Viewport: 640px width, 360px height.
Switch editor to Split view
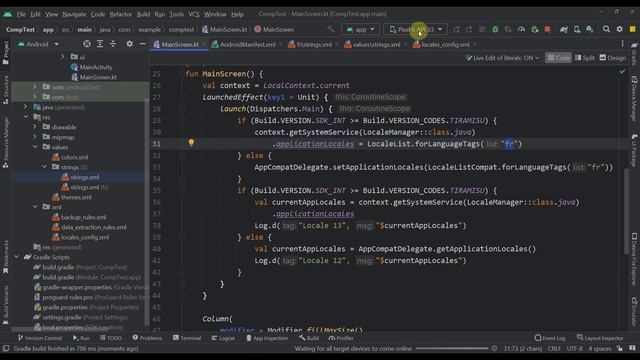(584, 58)
